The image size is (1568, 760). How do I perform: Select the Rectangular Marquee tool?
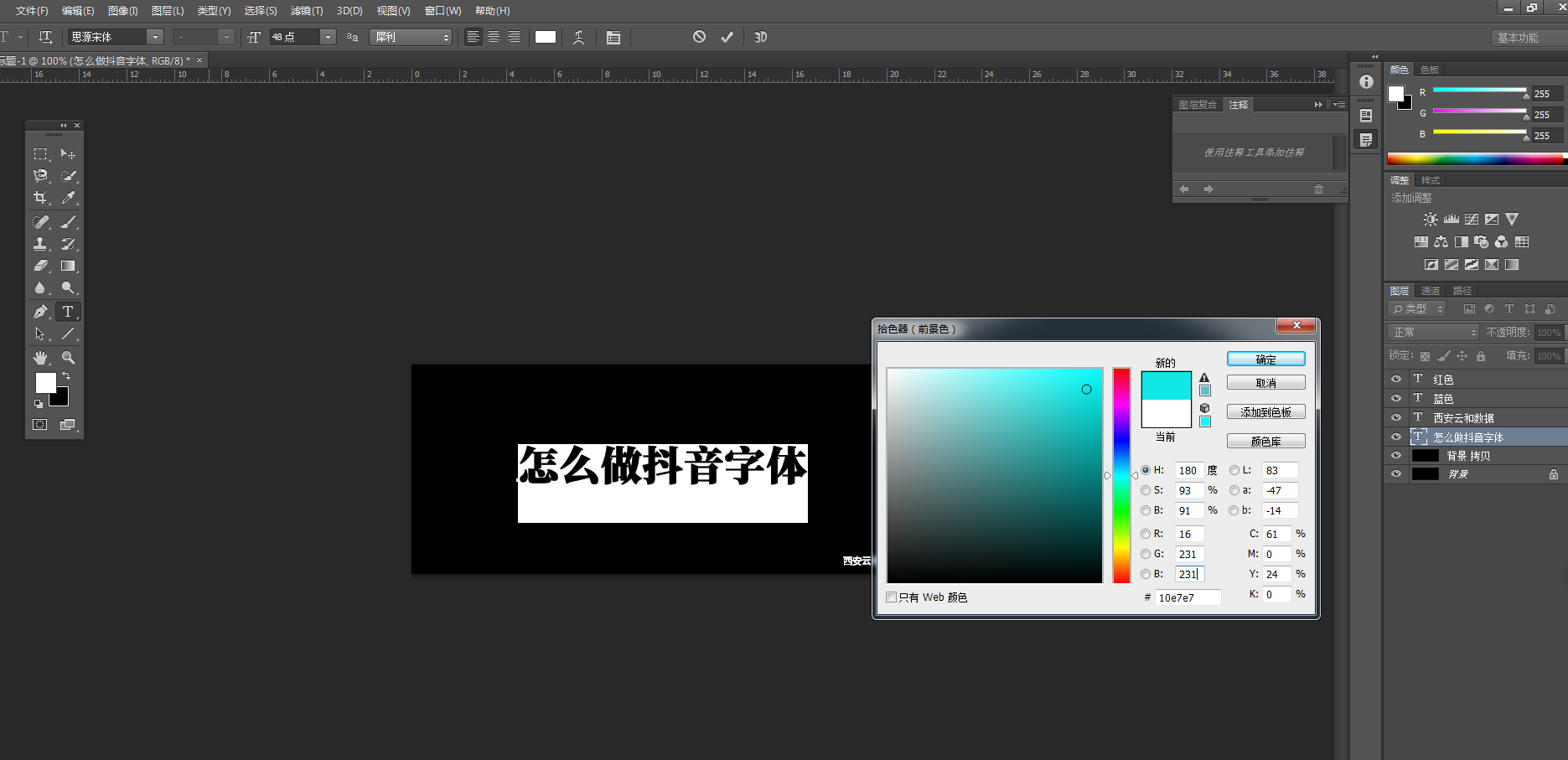[40, 154]
